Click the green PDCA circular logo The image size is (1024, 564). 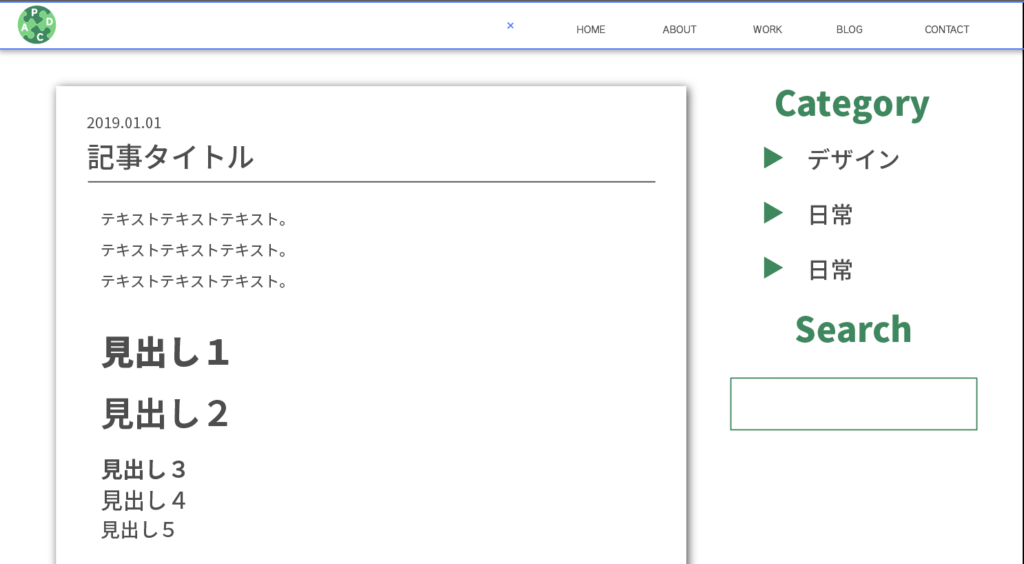[37, 25]
